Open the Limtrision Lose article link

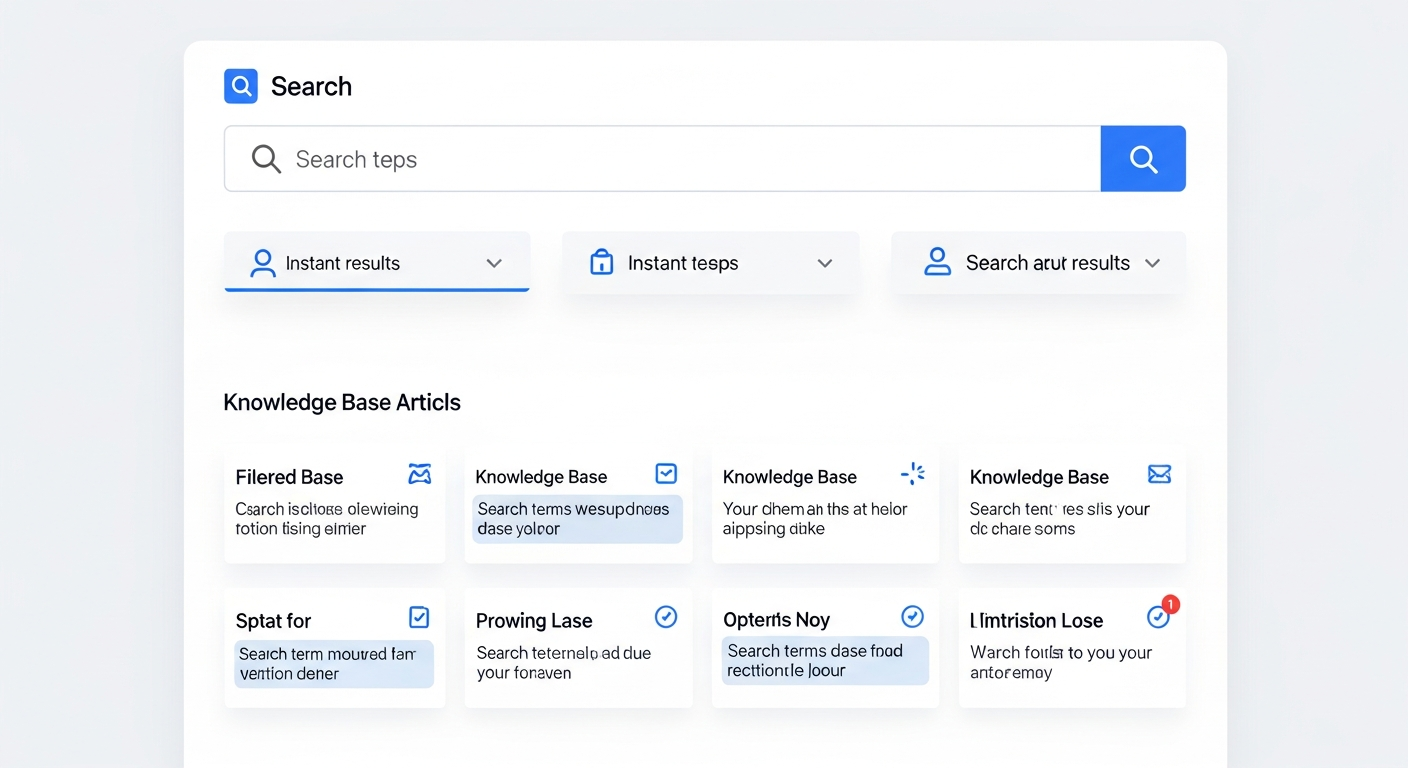click(1037, 620)
